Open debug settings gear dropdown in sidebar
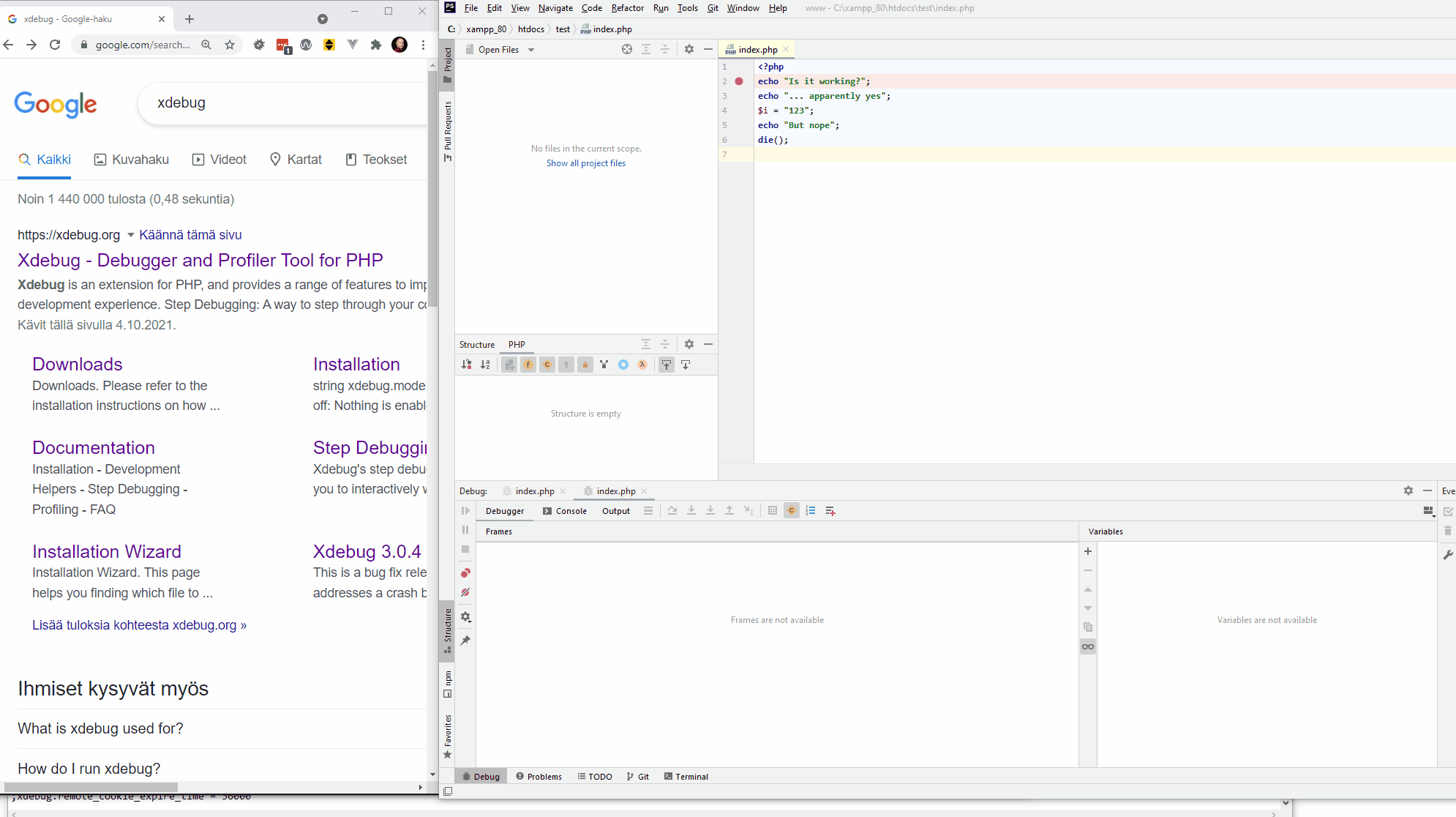Screen dimensions: 1456x817 (465, 617)
